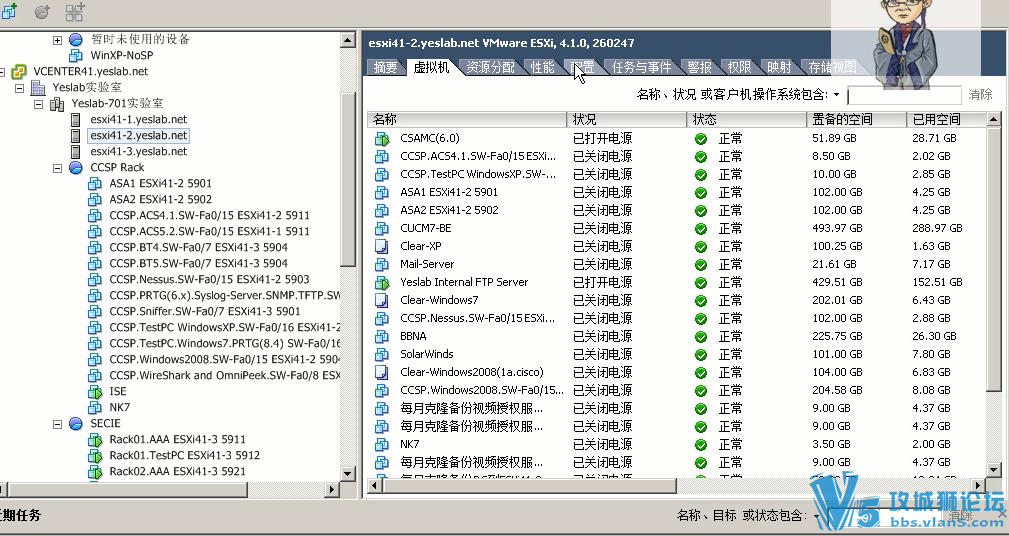This screenshot has width=1009, height=536.
Task: Select Rack02.AAA ESXi41-3 5921 tree item
Action: tap(177, 471)
